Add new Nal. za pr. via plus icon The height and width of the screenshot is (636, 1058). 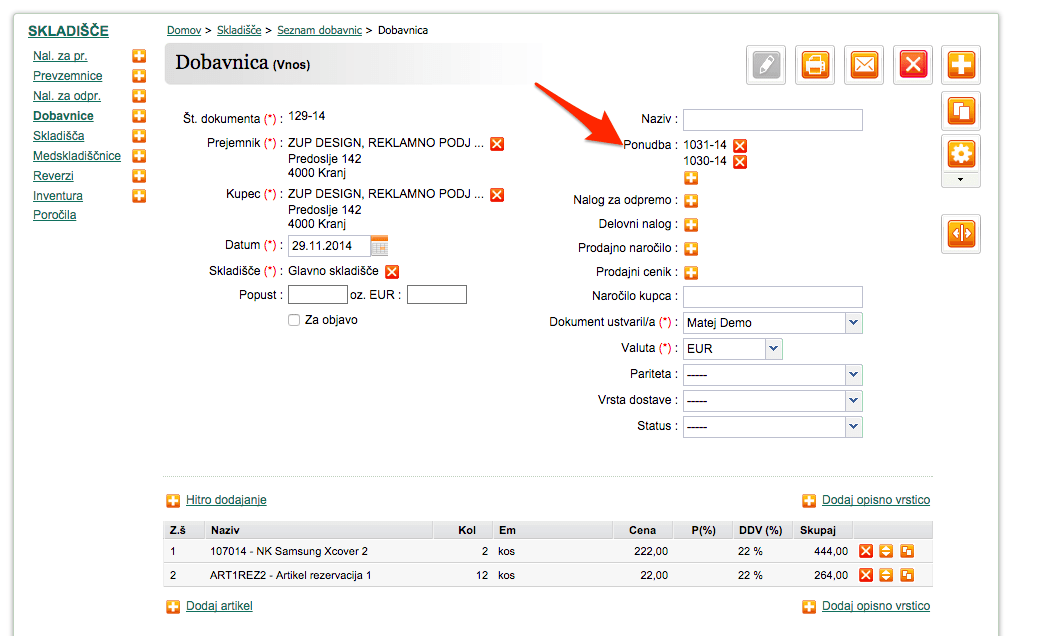click(x=139, y=56)
